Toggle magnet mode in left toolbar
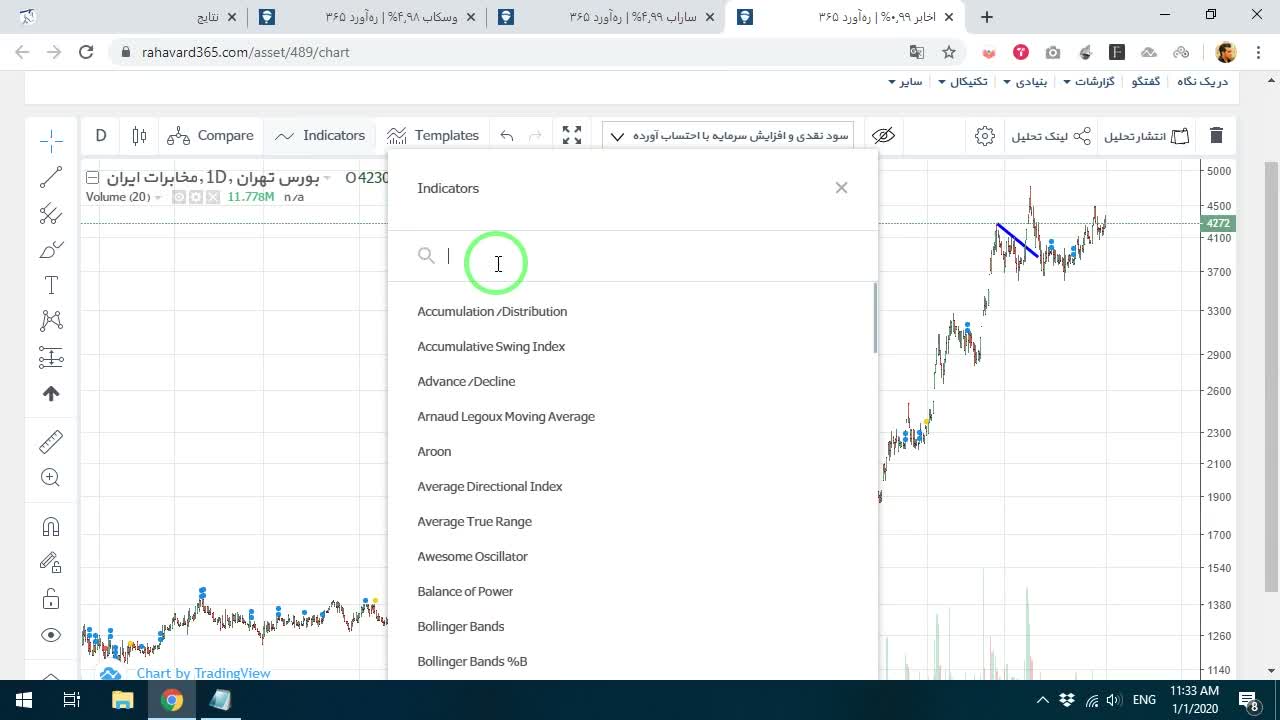 51,526
